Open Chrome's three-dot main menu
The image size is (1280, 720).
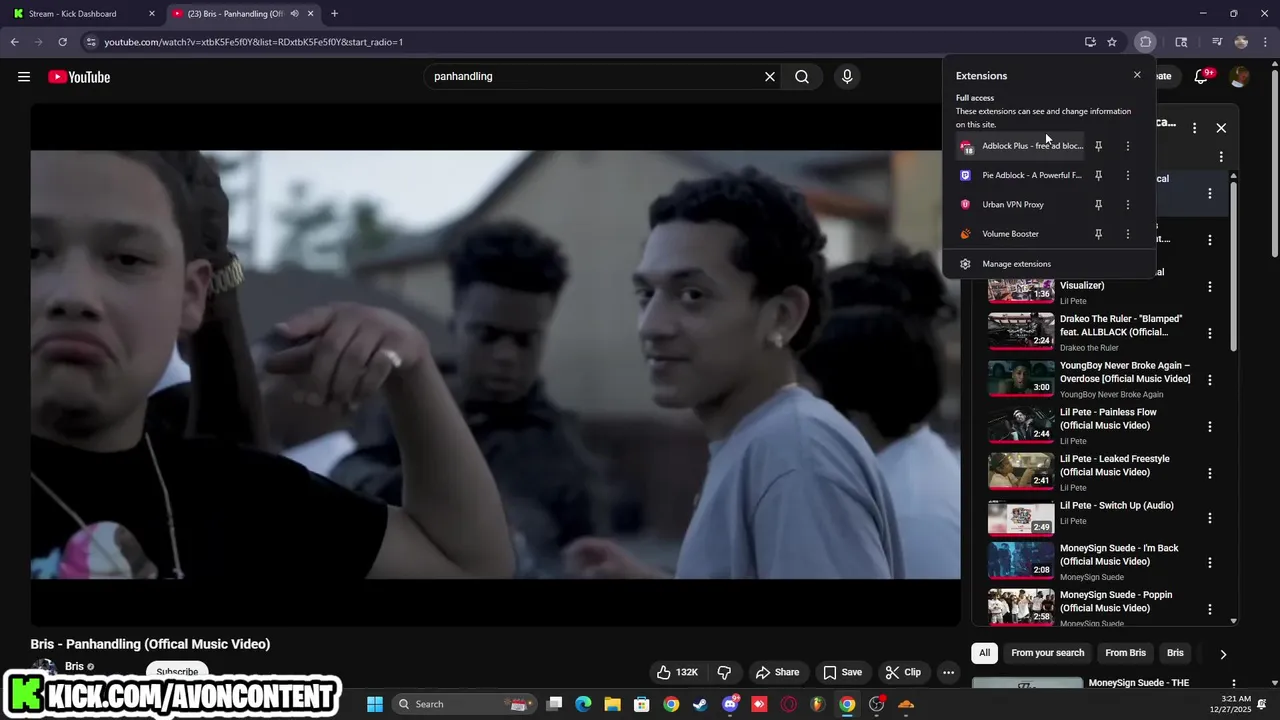(x=1264, y=42)
